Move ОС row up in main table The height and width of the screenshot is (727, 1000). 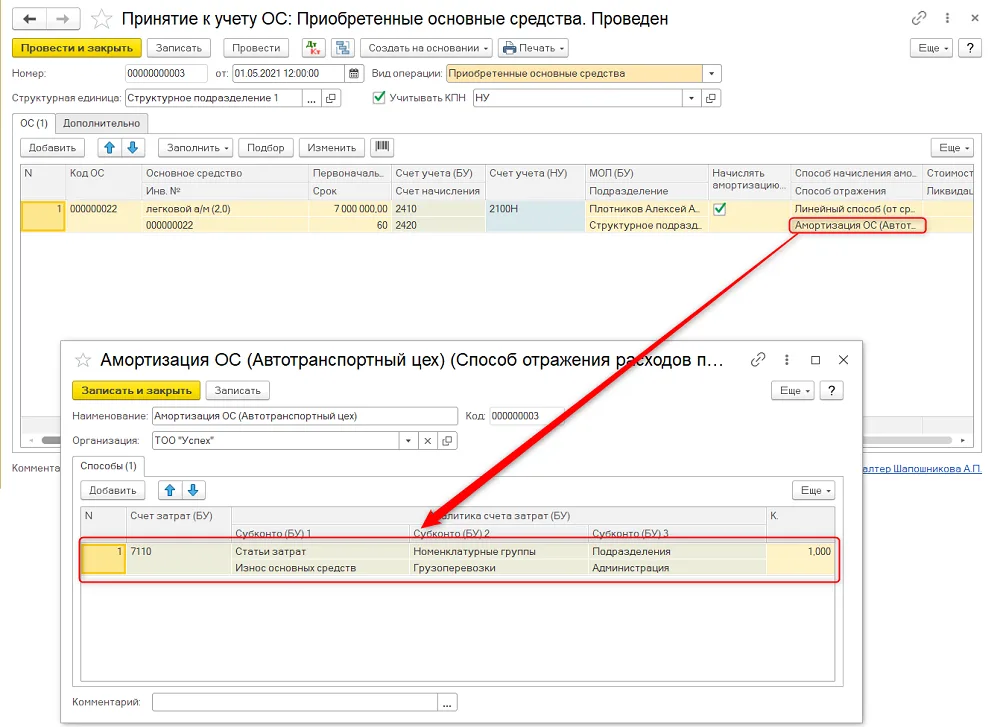[x=110, y=148]
